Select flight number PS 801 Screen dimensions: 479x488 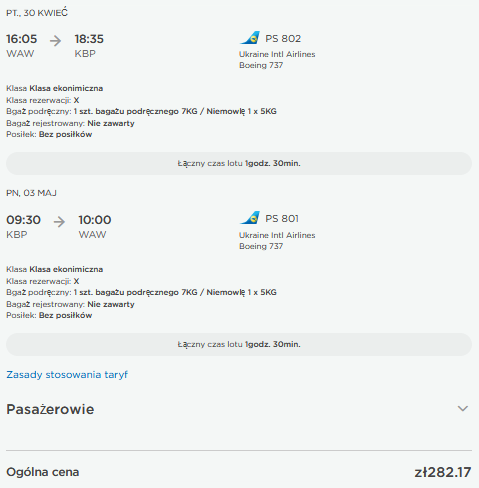[282, 219]
